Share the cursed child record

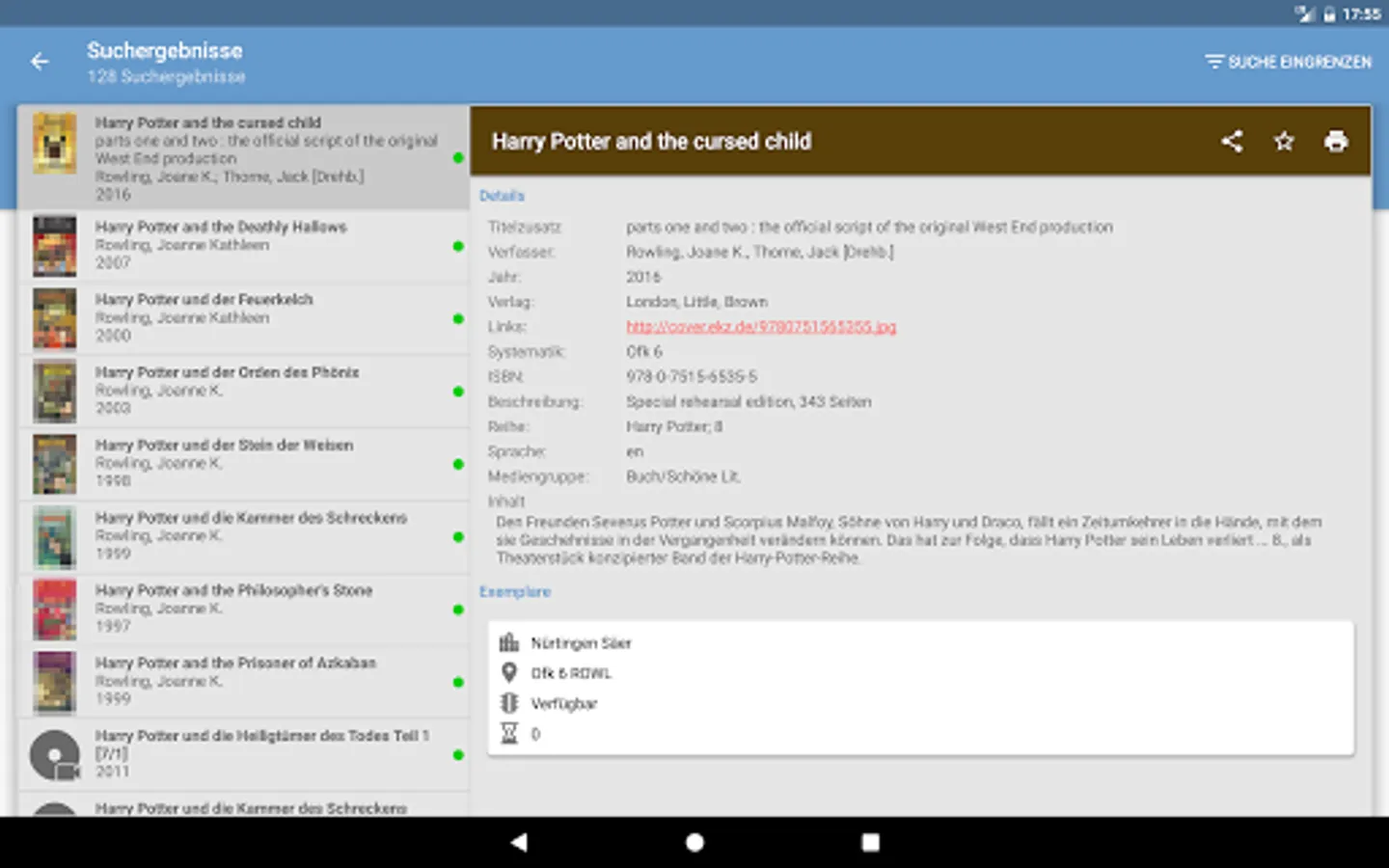pos(1232,141)
